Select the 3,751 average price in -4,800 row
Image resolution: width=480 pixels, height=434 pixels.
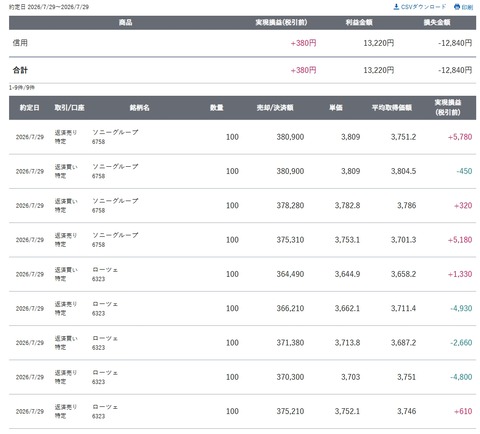tap(407, 377)
